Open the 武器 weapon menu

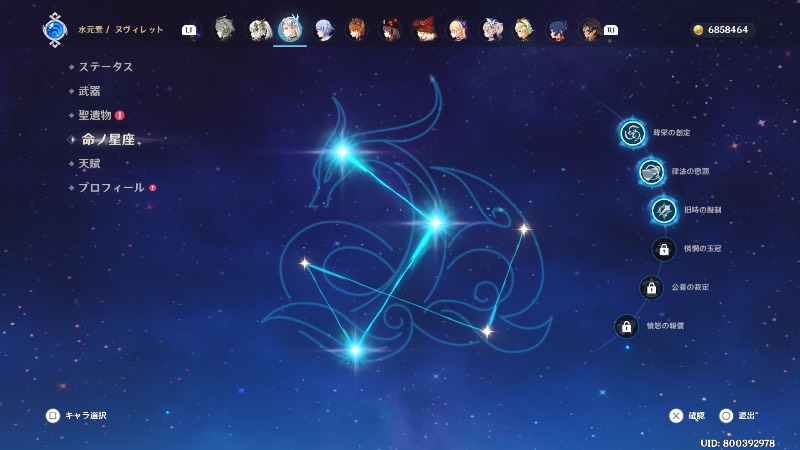(89, 91)
